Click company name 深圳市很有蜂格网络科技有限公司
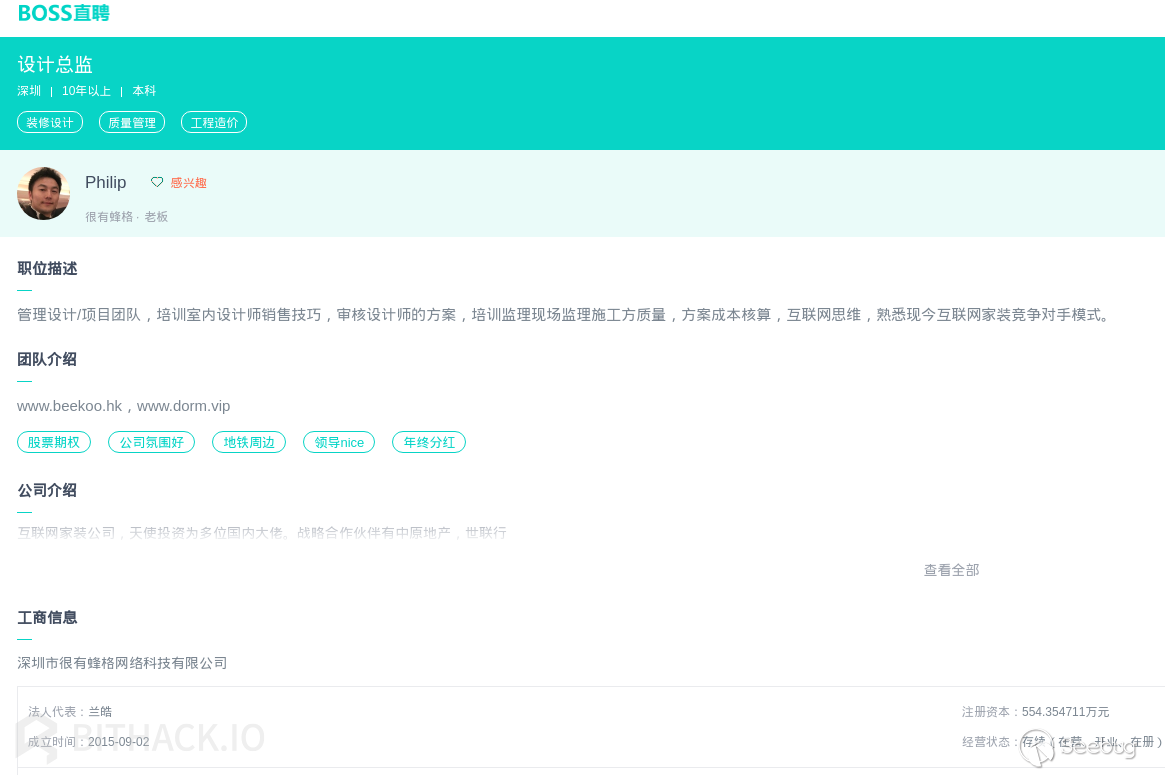Image resolution: width=1165 pixels, height=775 pixels. pos(121,662)
